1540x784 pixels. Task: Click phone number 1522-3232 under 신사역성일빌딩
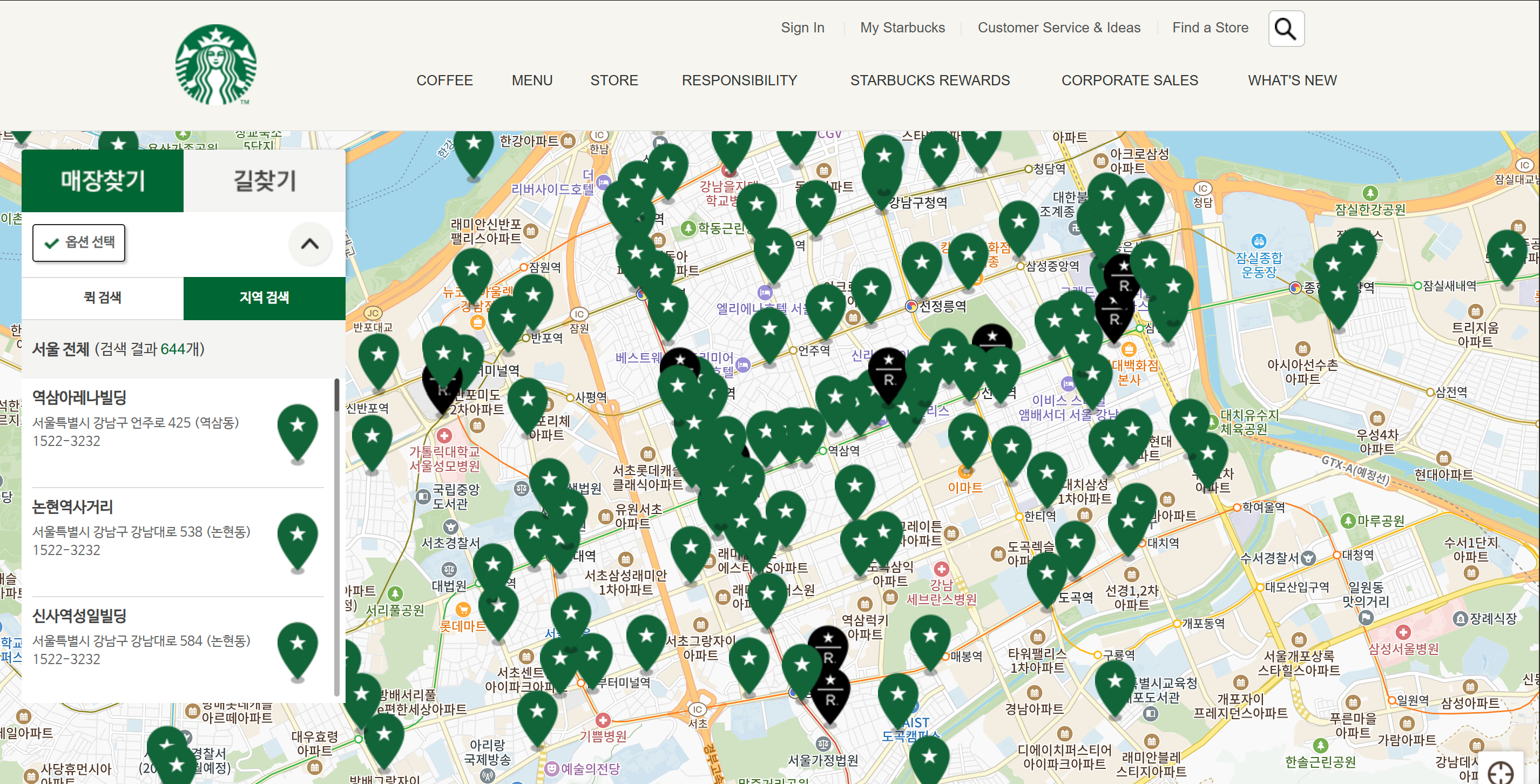66,659
